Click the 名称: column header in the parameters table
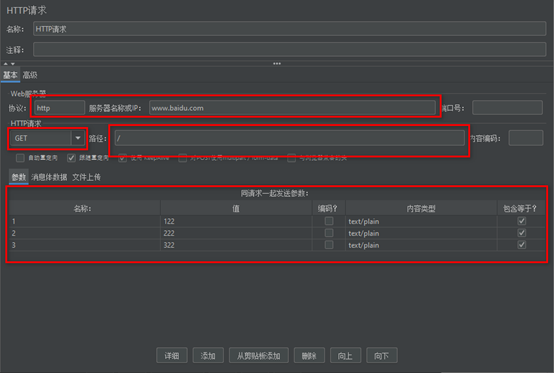554x373 pixels. coord(85,208)
